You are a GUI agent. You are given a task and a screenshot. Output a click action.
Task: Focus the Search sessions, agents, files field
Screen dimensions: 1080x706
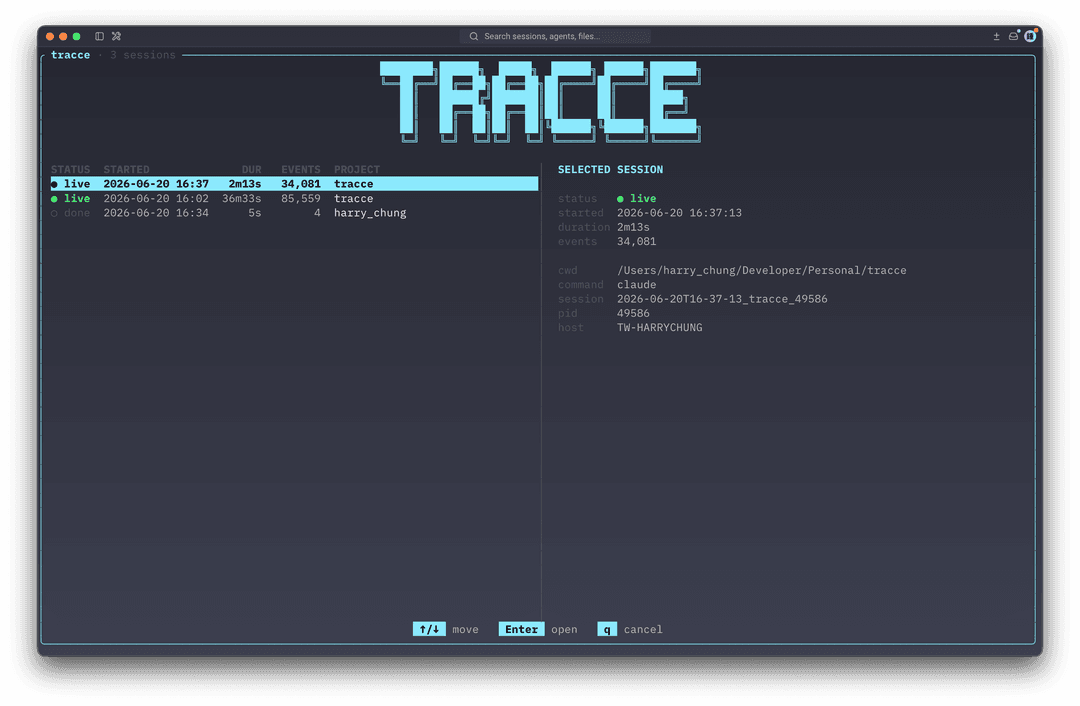coord(555,37)
